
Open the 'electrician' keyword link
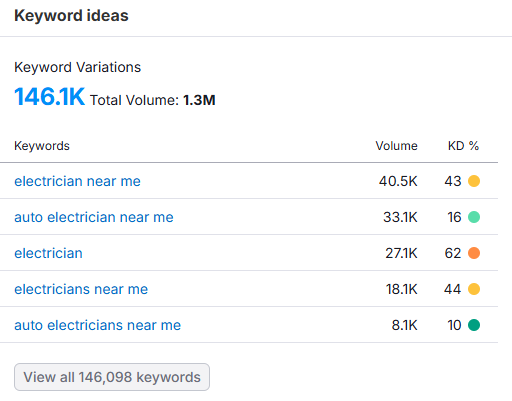(48, 253)
